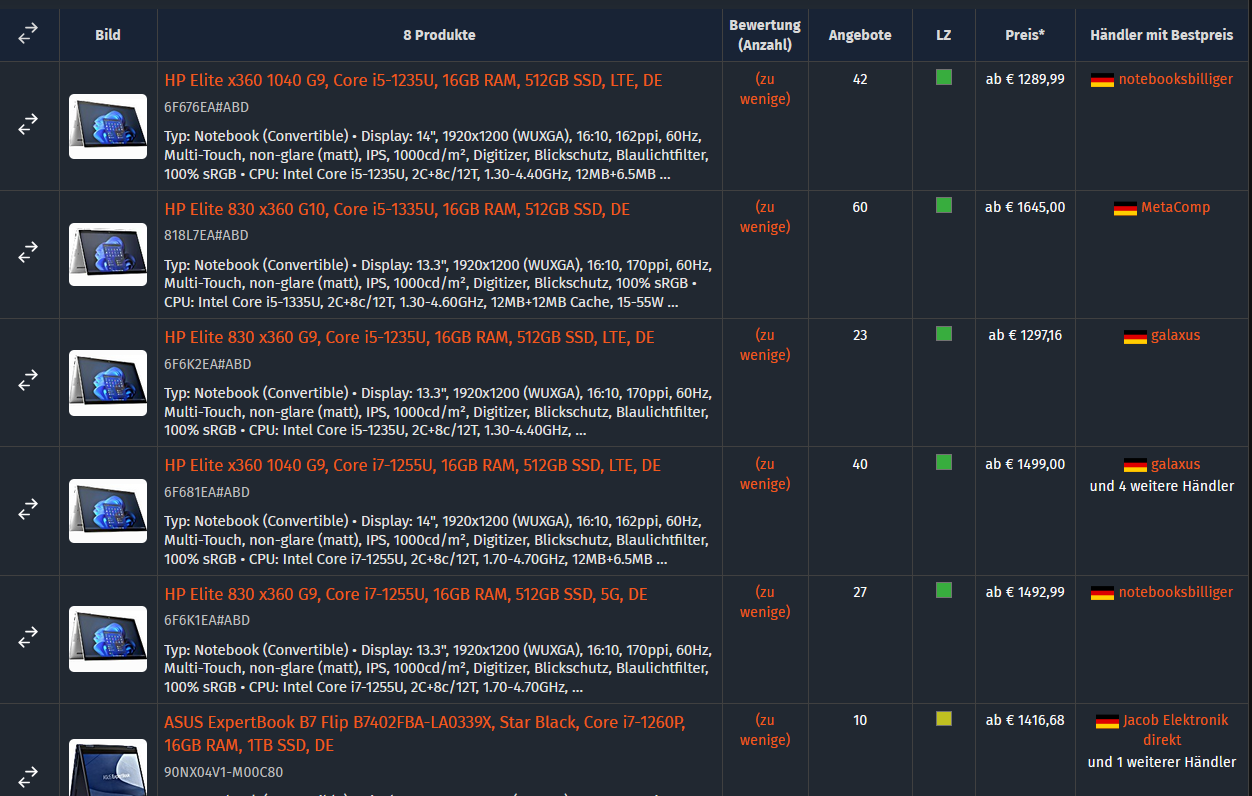Click compare icon for HP Elite x360 1040 G9 i7-1255U
Viewport: 1252px width, 796px height.
pos(28,510)
